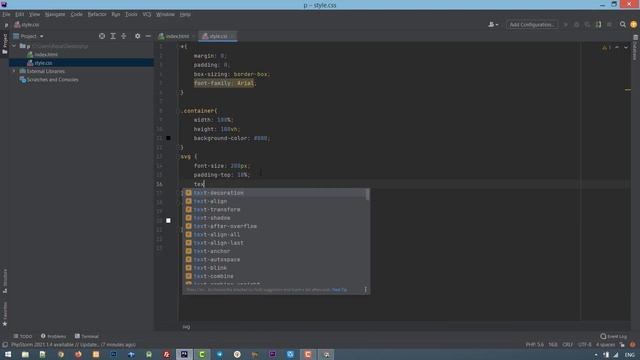Open the Navigate menu

pyautogui.click(x=55, y=14)
